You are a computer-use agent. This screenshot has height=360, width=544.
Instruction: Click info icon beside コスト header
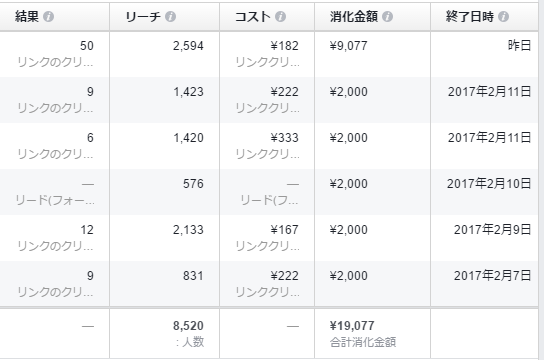pos(281,17)
